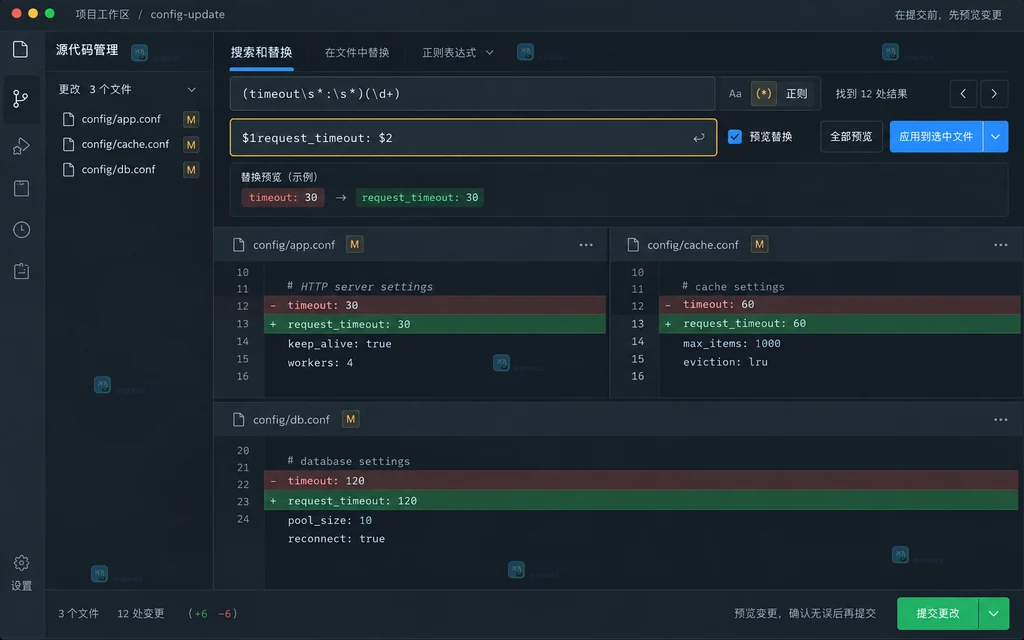Open more options for config/app.conf diff
Screen dimensions: 1024x640
point(586,245)
